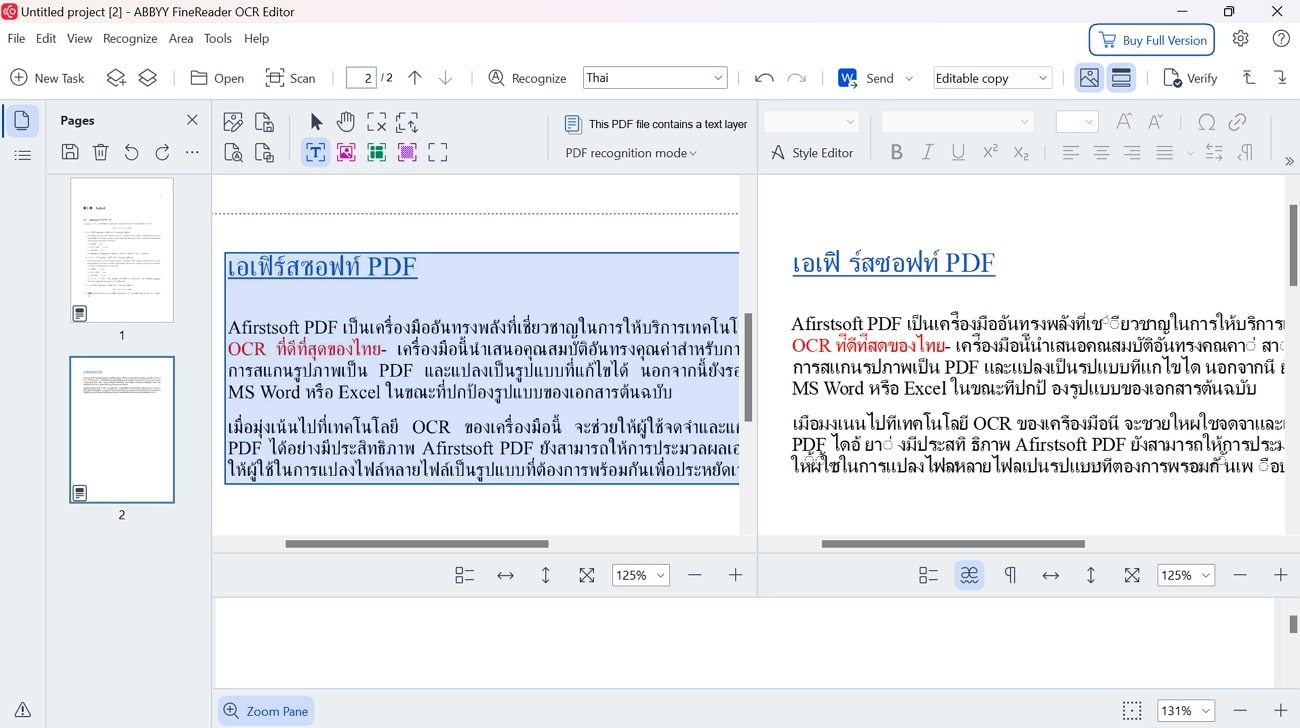Toggle the Image pane view
Screen dimensions: 1300x728
pyautogui.click(x=1089, y=78)
